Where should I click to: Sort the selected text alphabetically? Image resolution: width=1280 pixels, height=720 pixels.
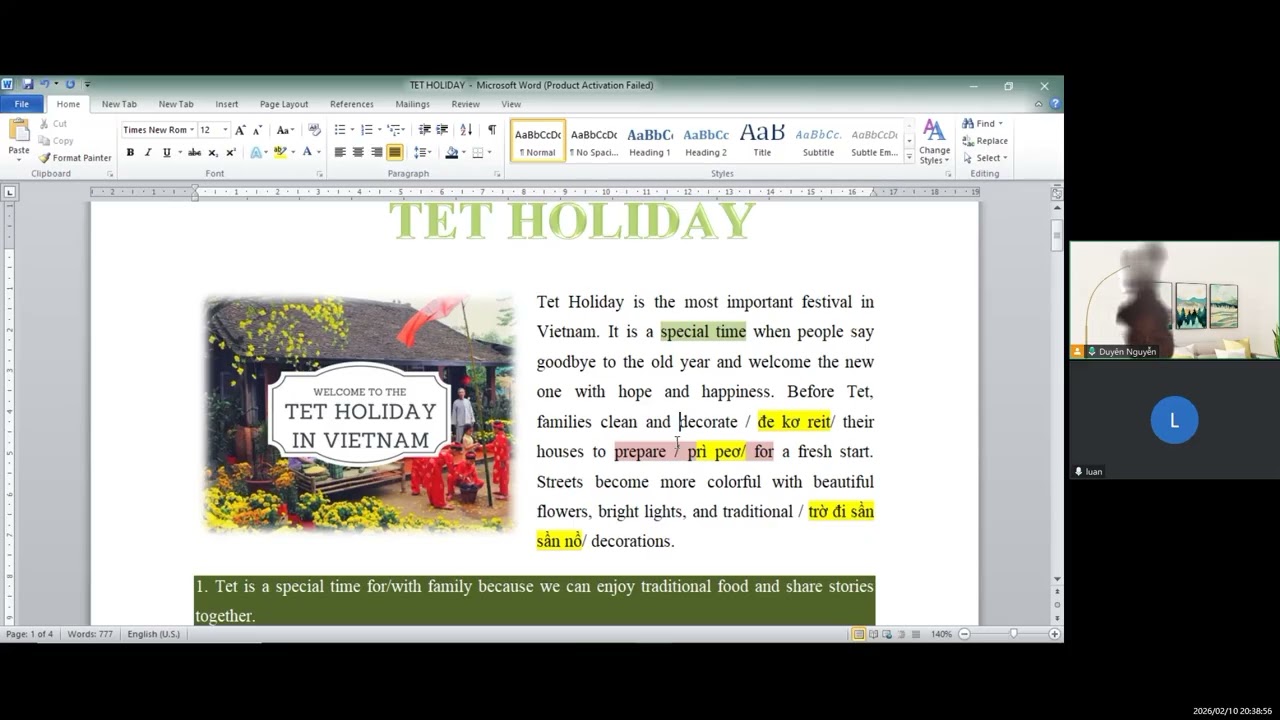(x=466, y=130)
